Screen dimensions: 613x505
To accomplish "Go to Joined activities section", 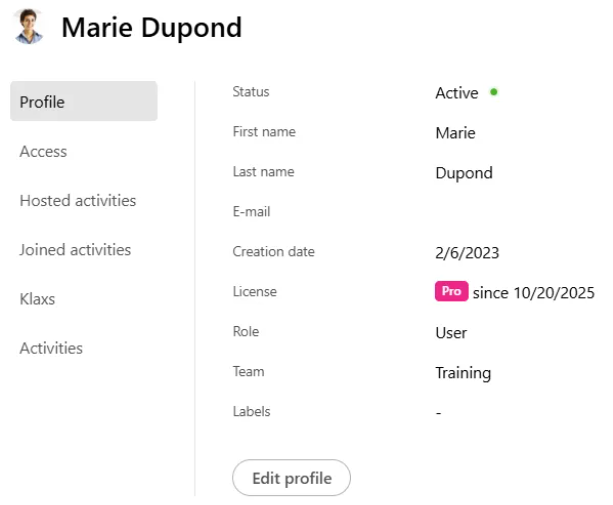I will pyautogui.click(x=75, y=250).
